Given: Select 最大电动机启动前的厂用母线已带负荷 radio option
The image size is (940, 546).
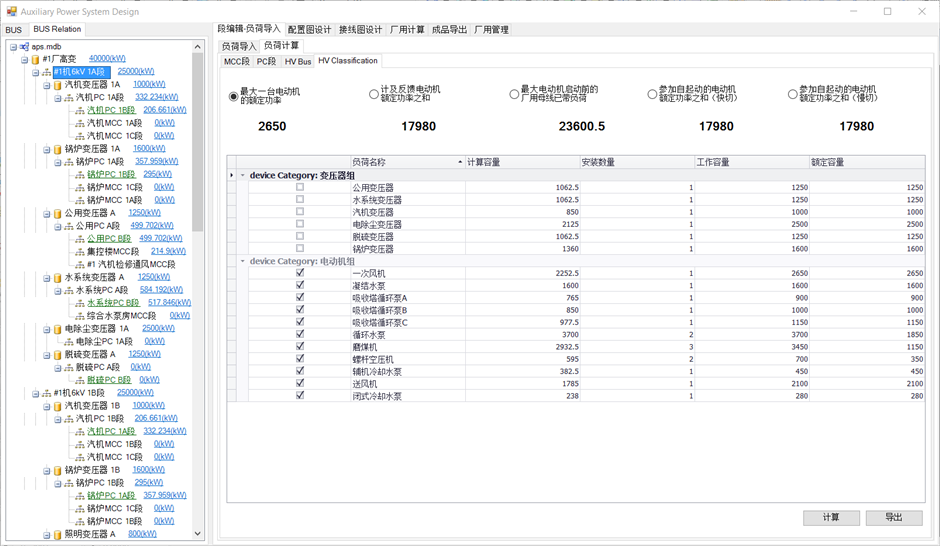Looking at the screenshot, I should 514,94.
